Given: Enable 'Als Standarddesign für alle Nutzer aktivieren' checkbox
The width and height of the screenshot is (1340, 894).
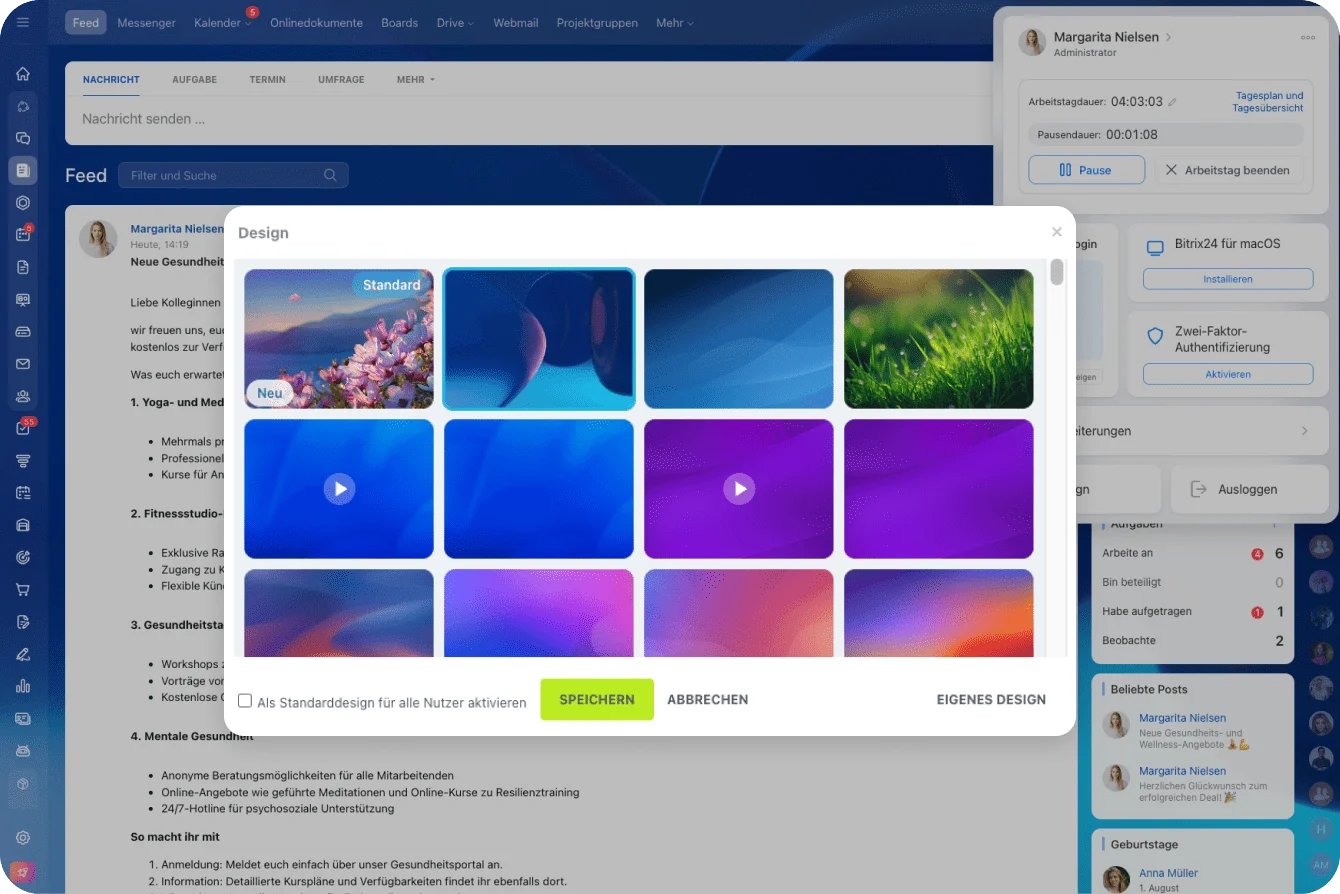Looking at the screenshot, I should pos(245,701).
